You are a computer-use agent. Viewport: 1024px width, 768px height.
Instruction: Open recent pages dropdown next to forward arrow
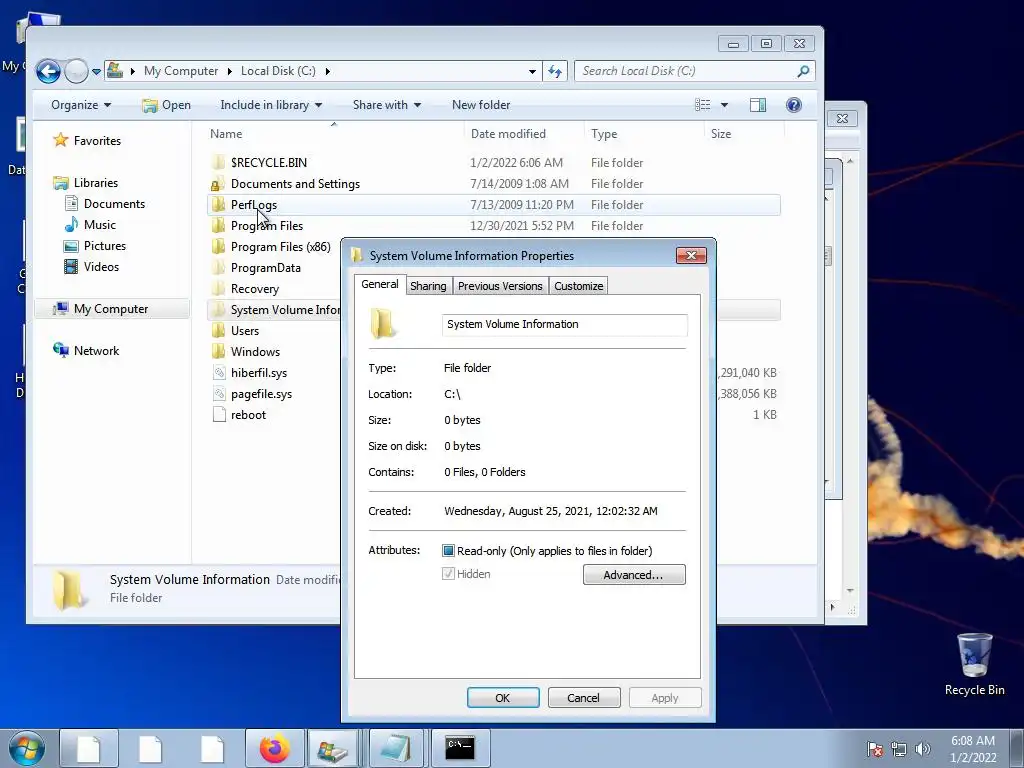click(x=96, y=71)
